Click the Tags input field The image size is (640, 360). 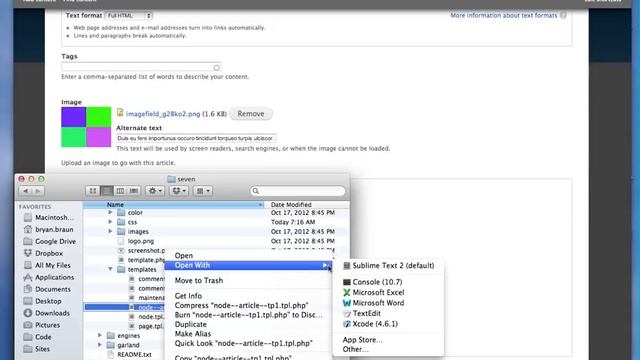pyautogui.click(x=141, y=67)
